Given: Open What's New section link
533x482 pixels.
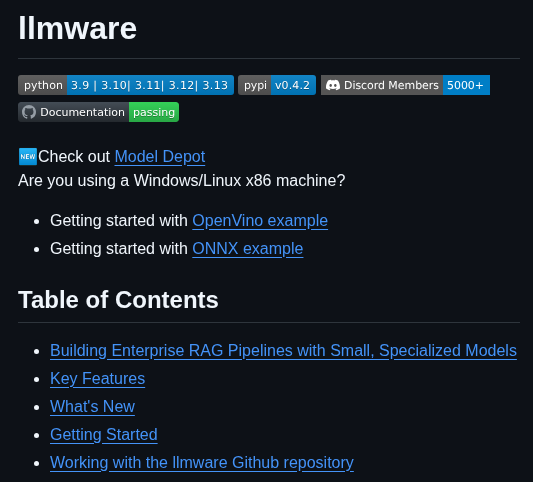Looking at the screenshot, I should [x=92, y=407].
